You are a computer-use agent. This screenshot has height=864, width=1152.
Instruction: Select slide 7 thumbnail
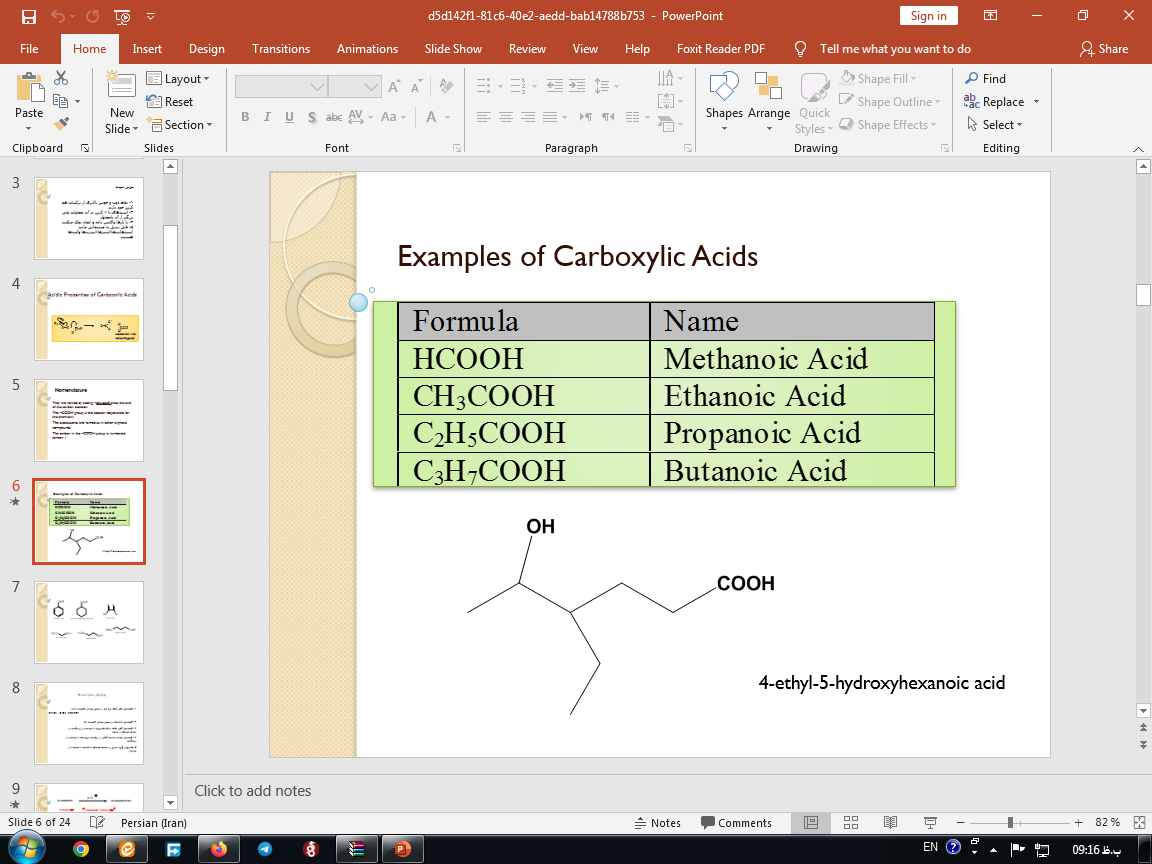89,622
